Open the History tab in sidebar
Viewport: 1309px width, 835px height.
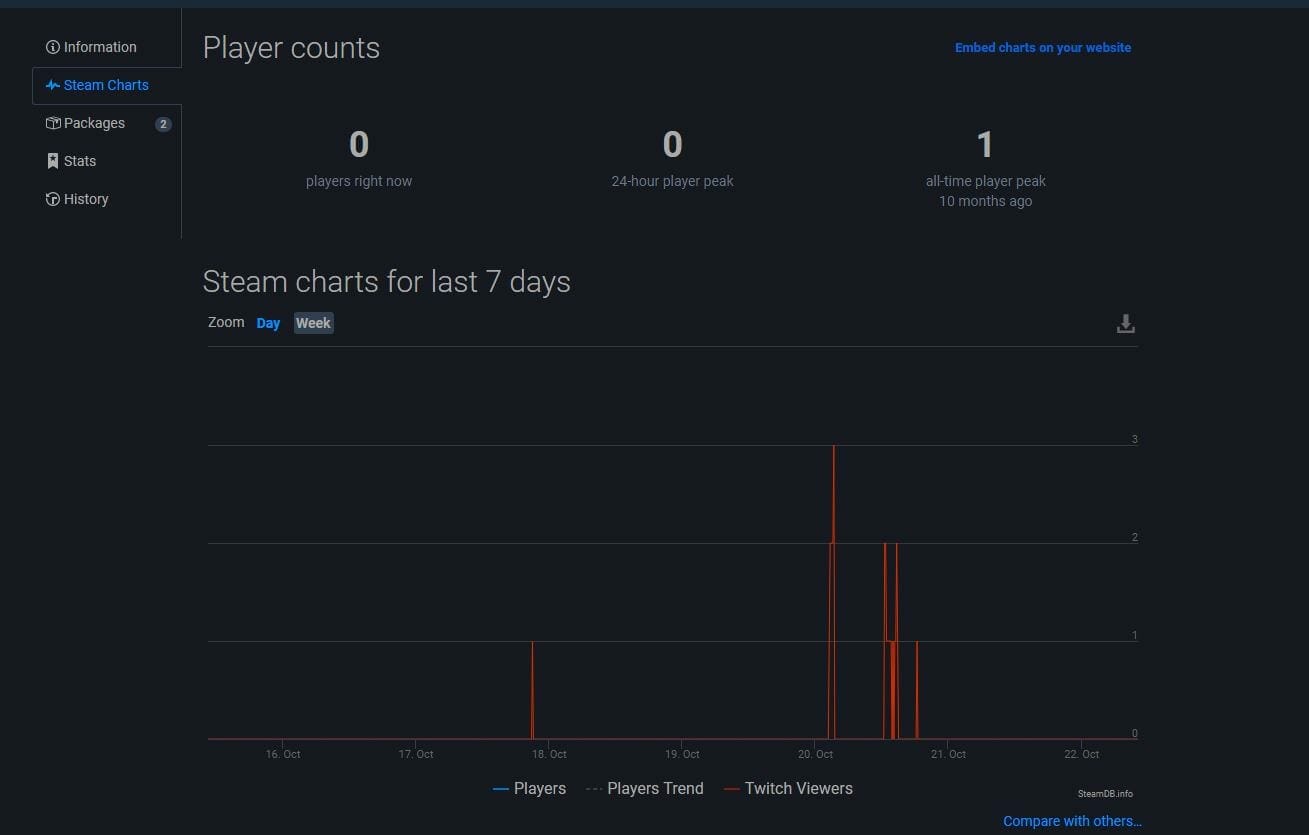(x=86, y=199)
